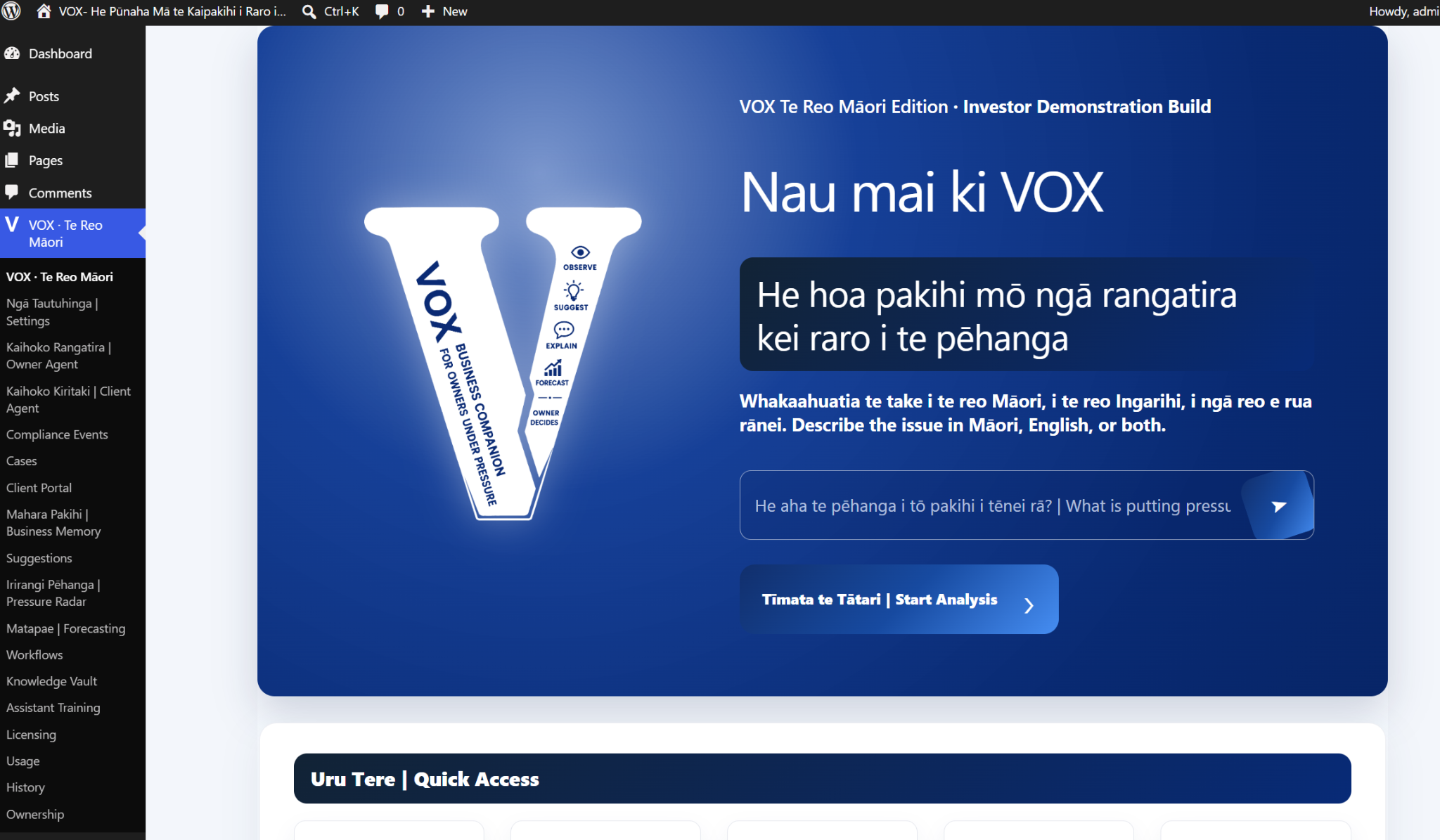Click the Explain chat bubble icon on logo

(564, 330)
